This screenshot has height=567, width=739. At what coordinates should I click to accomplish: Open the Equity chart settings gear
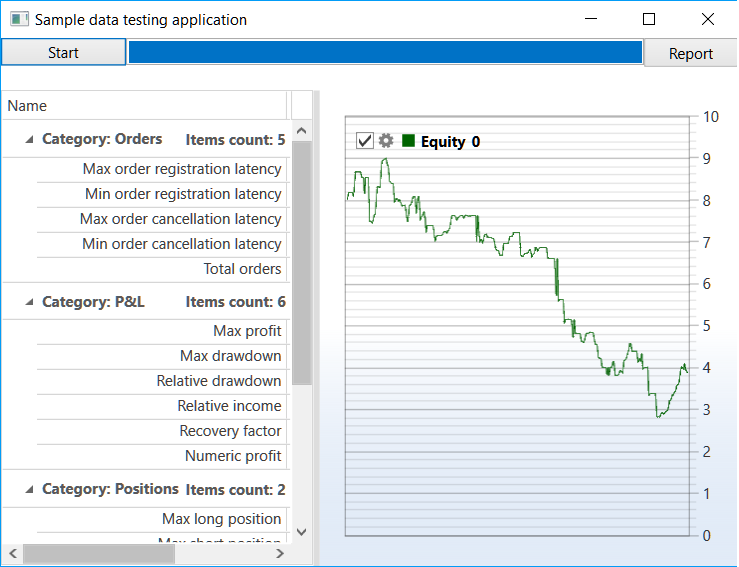(x=386, y=140)
